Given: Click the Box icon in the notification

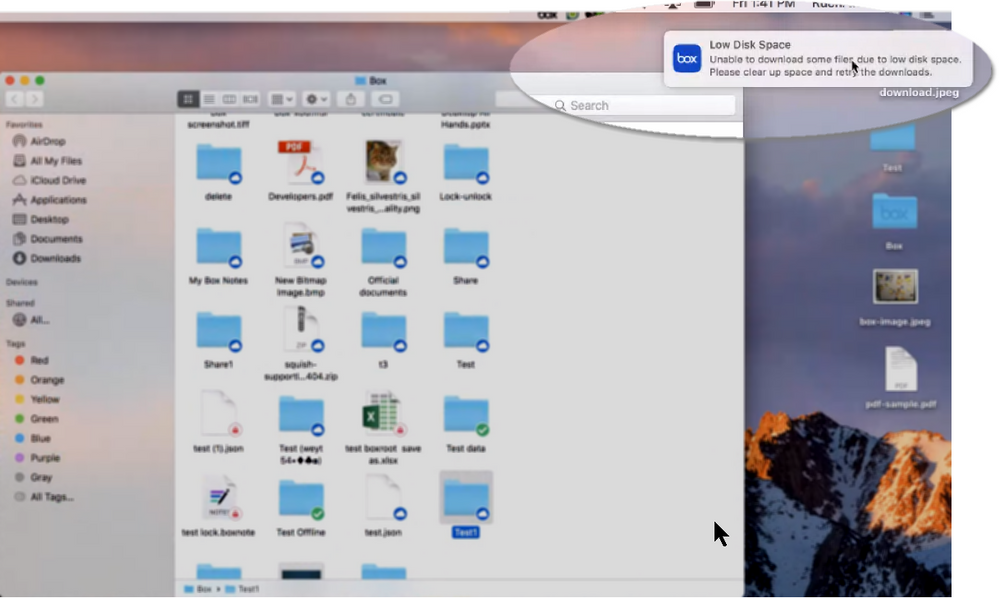Looking at the screenshot, I should coord(687,59).
